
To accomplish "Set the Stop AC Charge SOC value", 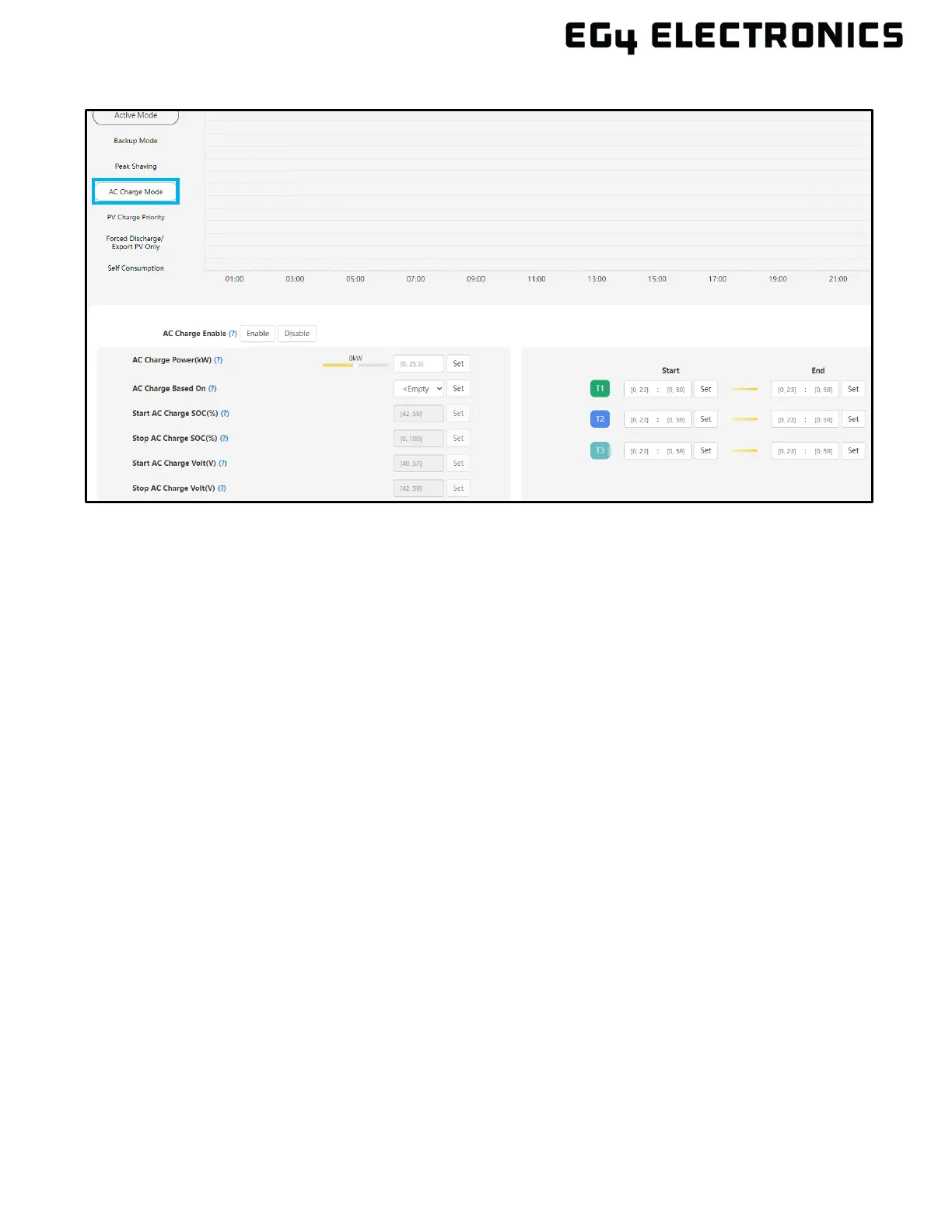I will (458, 439).
